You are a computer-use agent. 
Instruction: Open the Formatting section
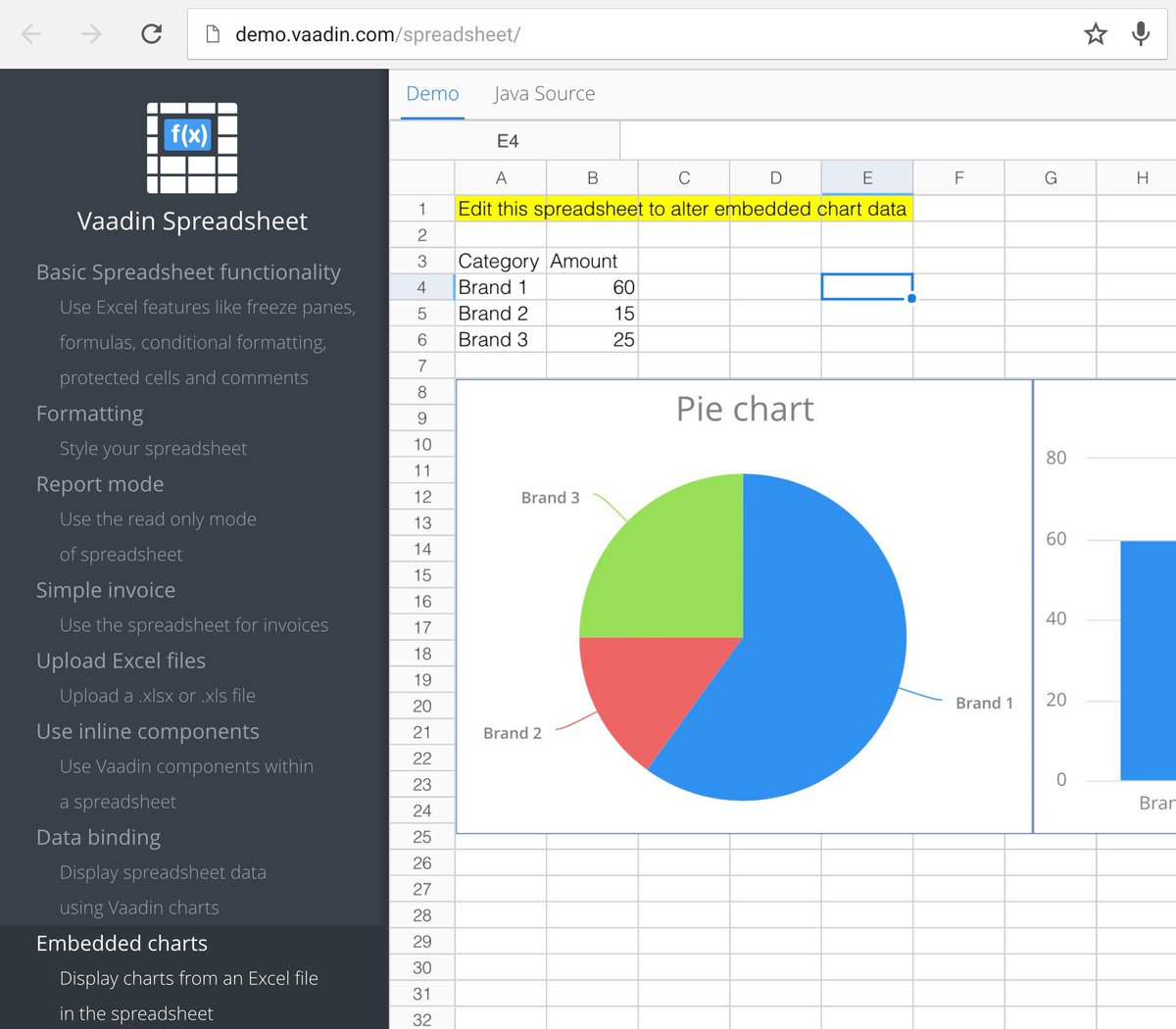pyautogui.click(x=89, y=414)
